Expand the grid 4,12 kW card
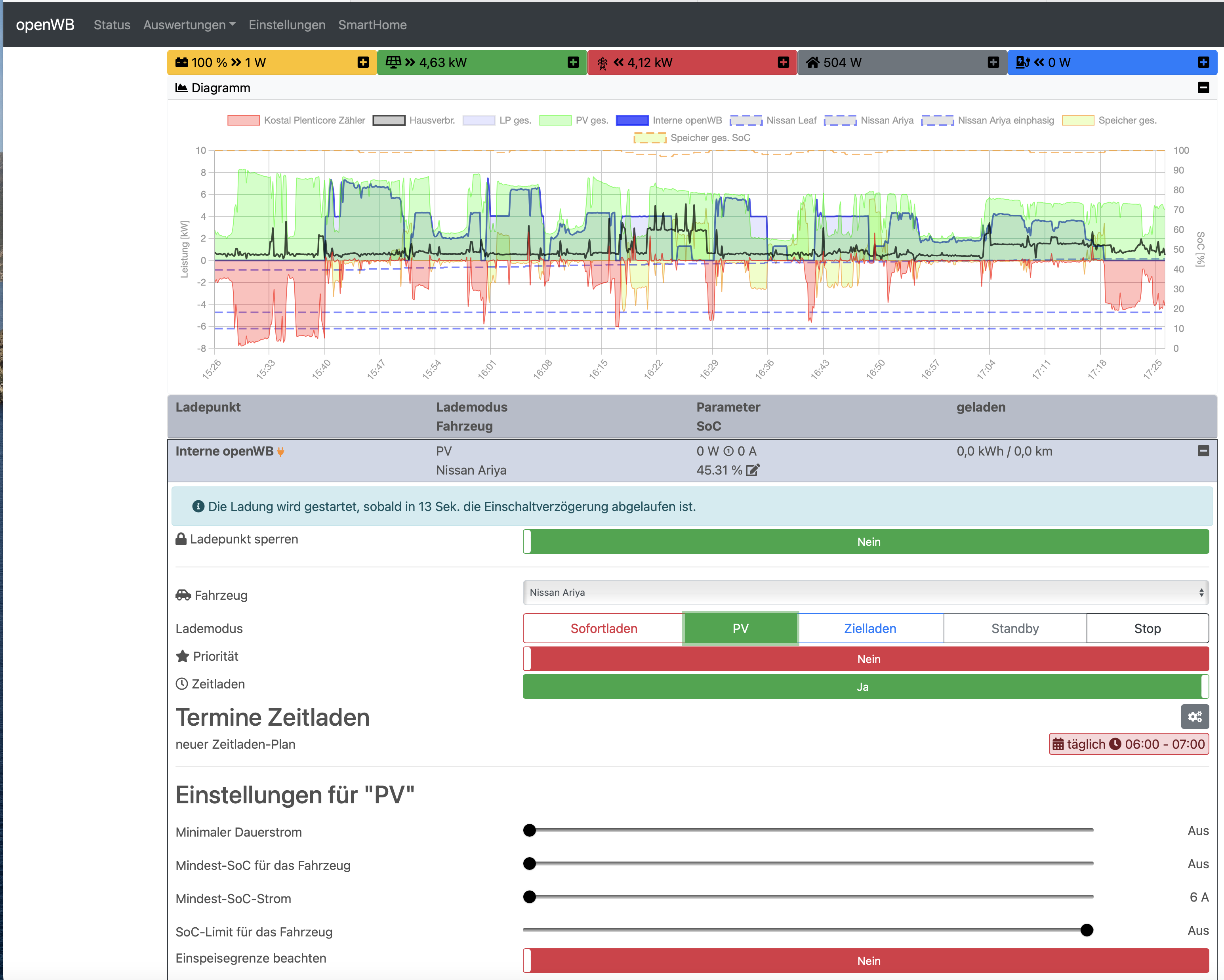Viewport: 1224px width, 980px height. 783,63
